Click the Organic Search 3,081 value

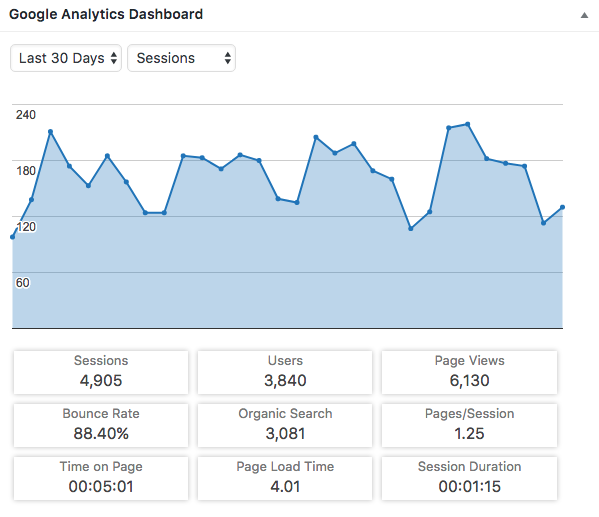(285, 434)
